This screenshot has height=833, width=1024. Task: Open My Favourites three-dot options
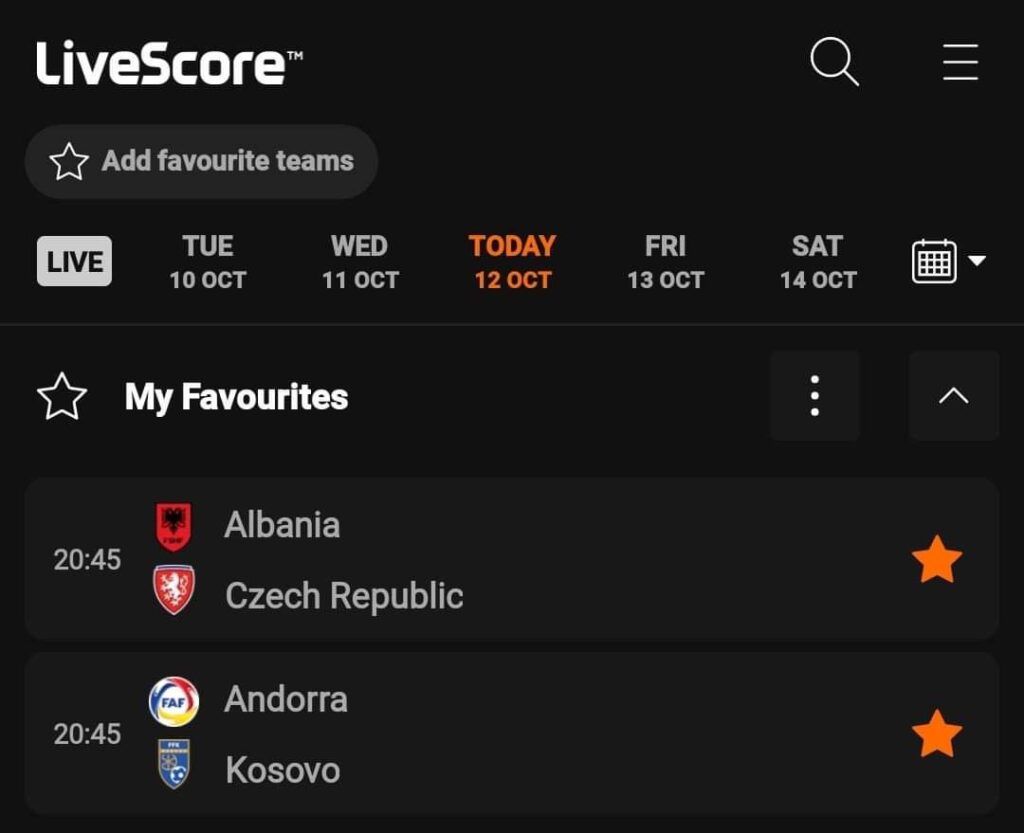[814, 396]
